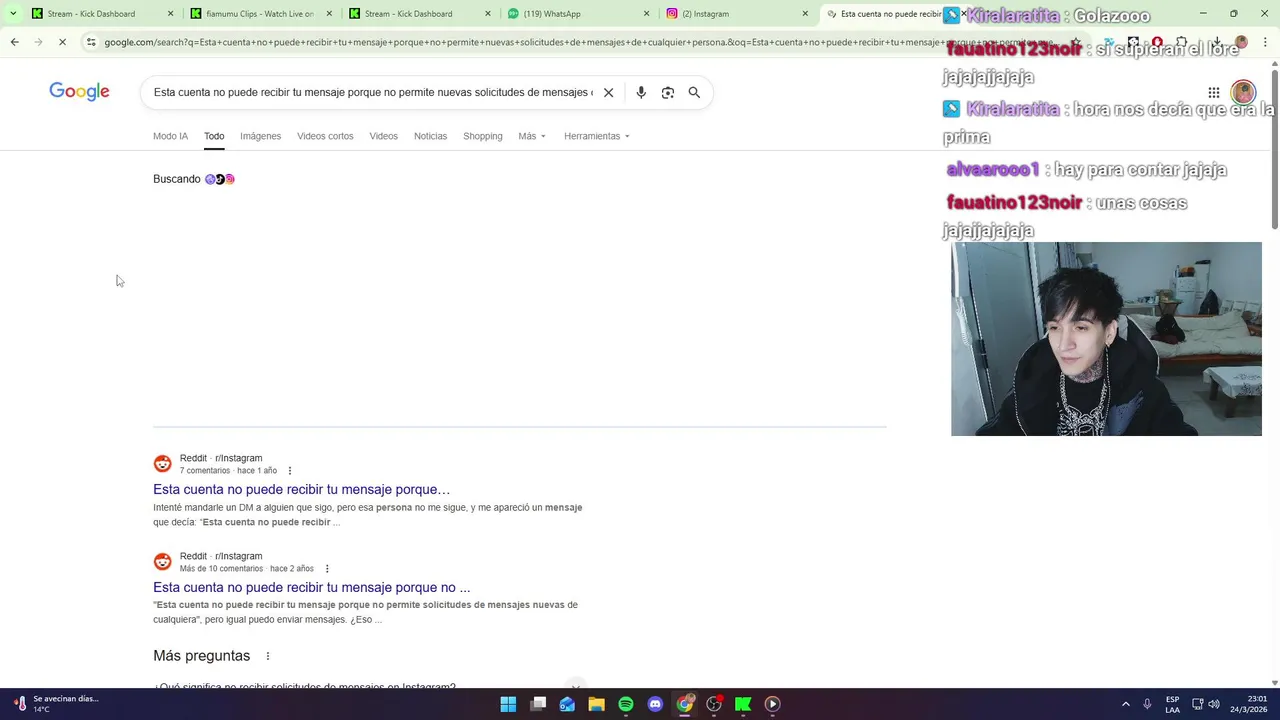Open the Google account avatar
This screenshot has height=720, width=1280.
1243,93
